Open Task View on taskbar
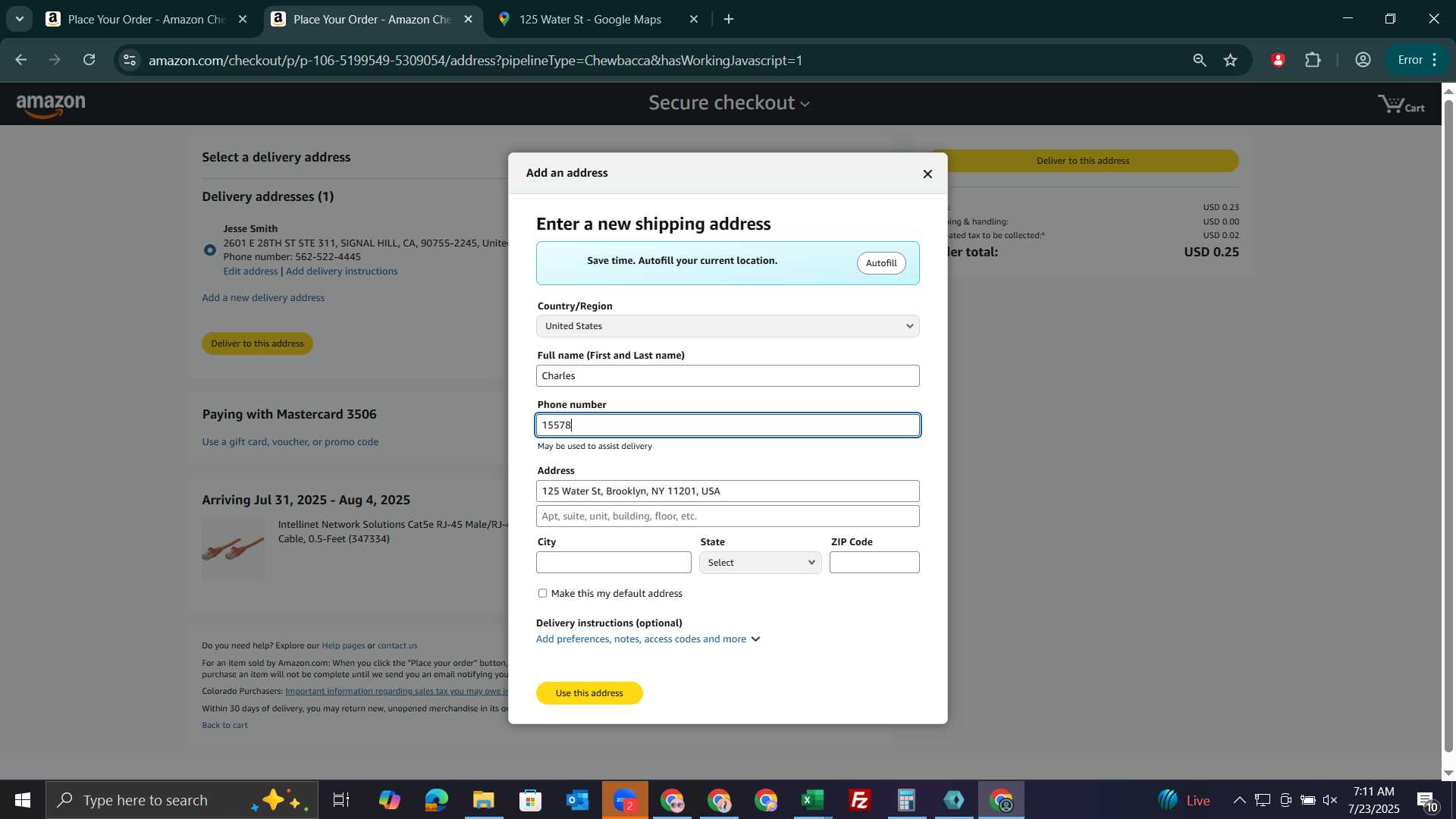Image resolution: width=1456 pixels, height=819 pixels. pyautogui.click(x=341, y=800)
